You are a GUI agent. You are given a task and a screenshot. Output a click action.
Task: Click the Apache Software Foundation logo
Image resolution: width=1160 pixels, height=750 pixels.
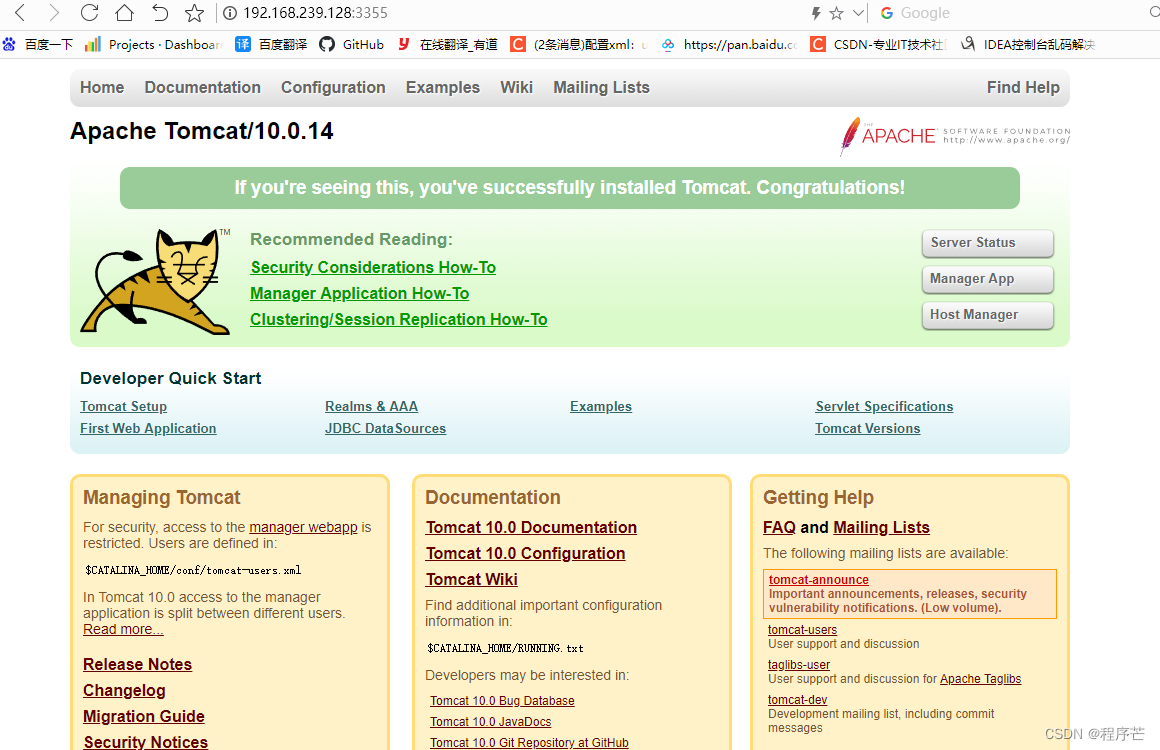[955, 135]
